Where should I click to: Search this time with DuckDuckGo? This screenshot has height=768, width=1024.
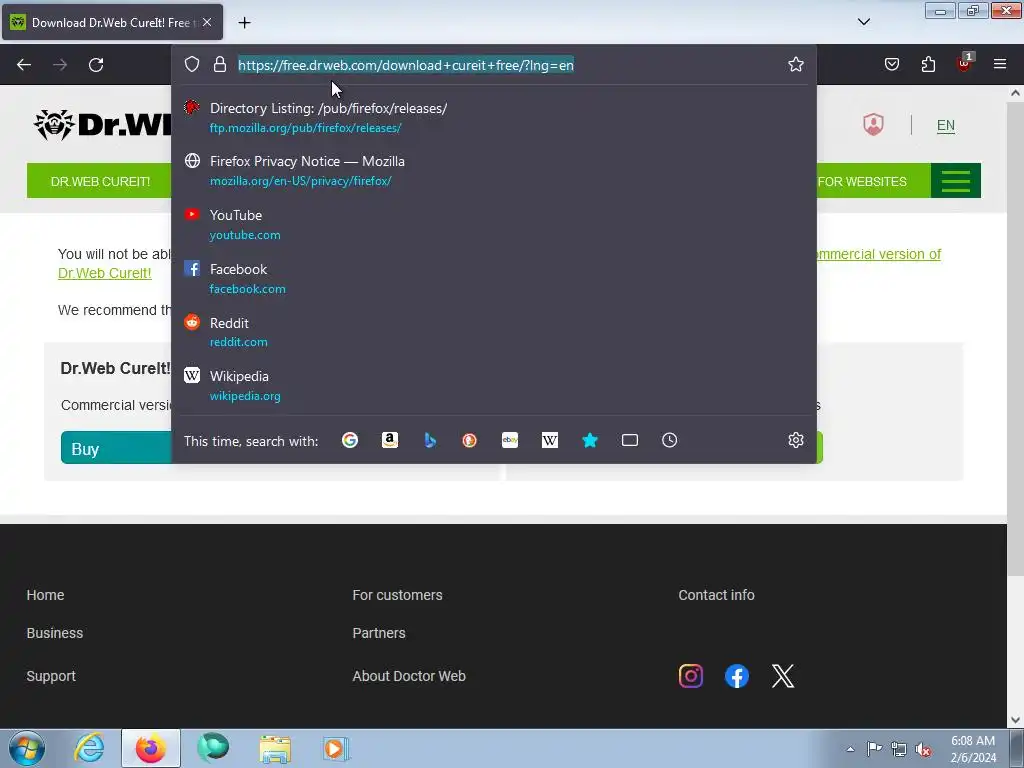coord(470,440)
